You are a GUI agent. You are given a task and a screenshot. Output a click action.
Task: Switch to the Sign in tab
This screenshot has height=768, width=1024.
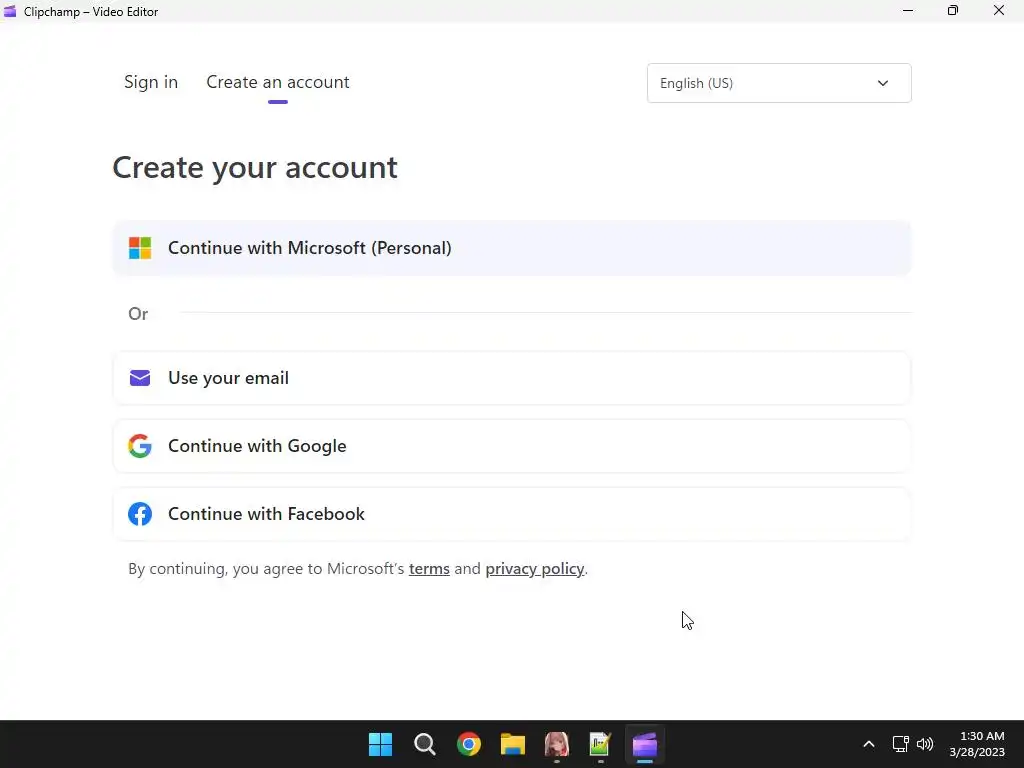click(x=151, y=82)
